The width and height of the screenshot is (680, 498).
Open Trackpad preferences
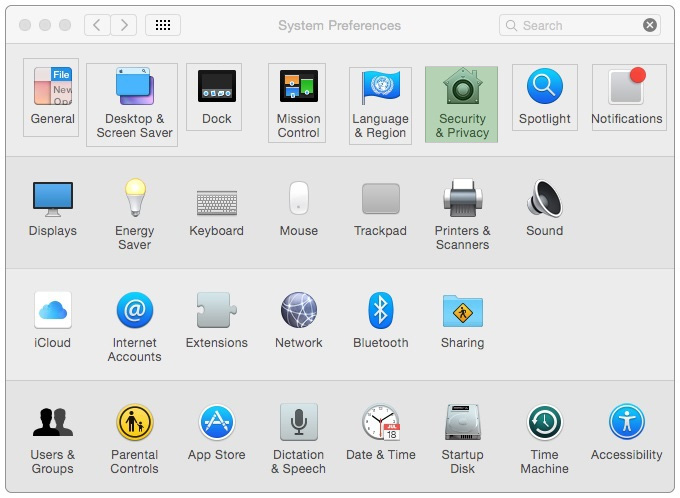point(380,210)
